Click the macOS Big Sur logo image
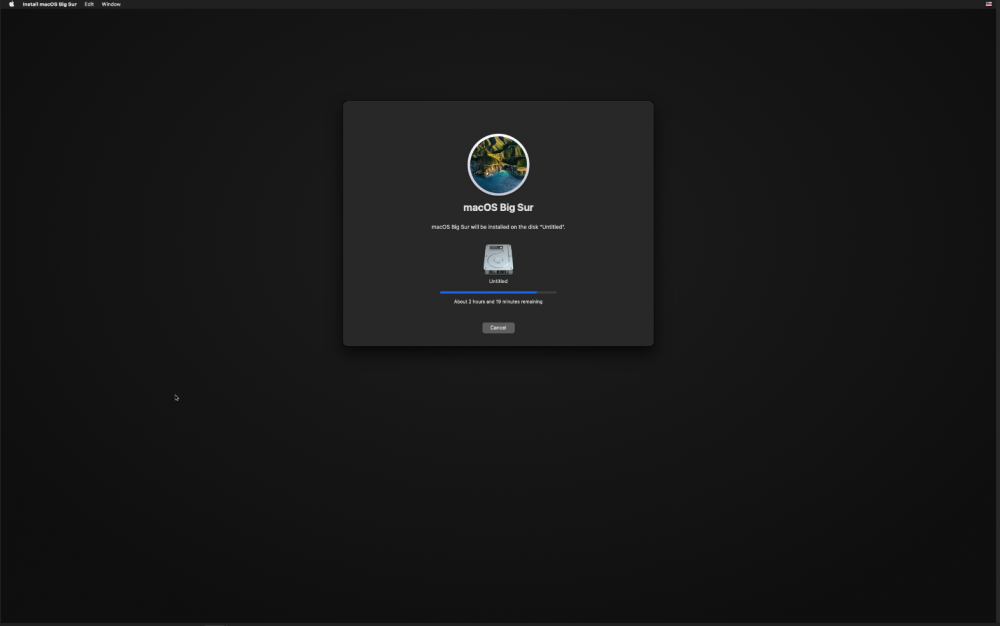The width and height of the screenshot is (1000, 626). tap(498, 164)
